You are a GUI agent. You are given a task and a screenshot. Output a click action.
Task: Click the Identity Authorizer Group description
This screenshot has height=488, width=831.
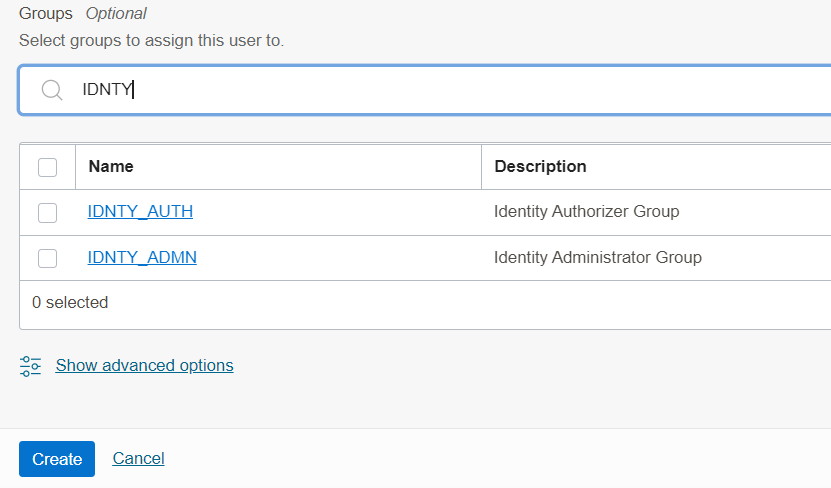point(586,212)
